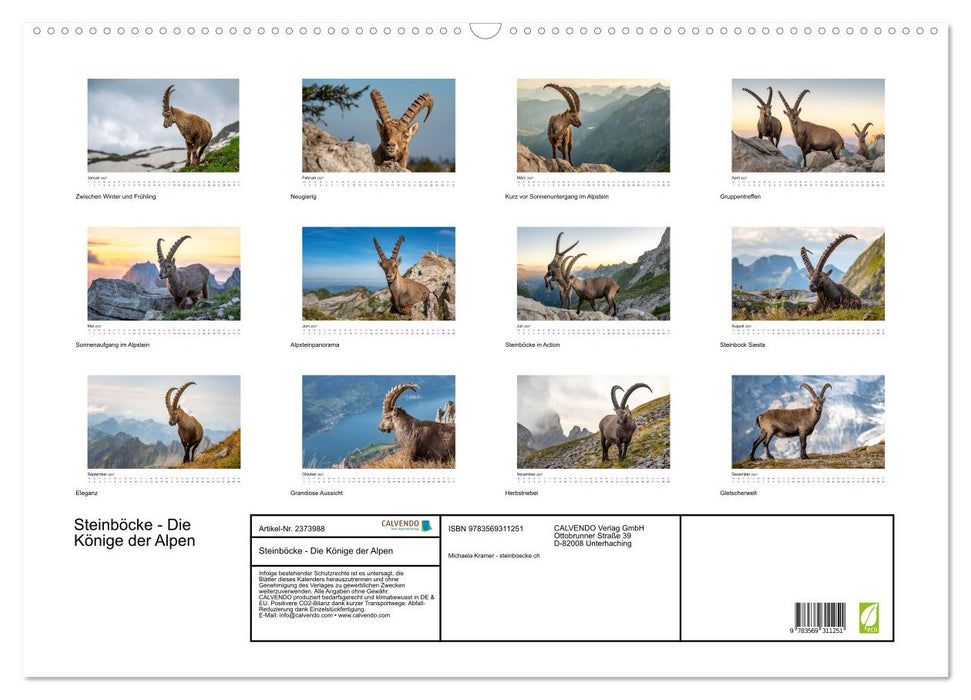Open the 'Steinböcke in Action' photo

click(x=593, y=273)
